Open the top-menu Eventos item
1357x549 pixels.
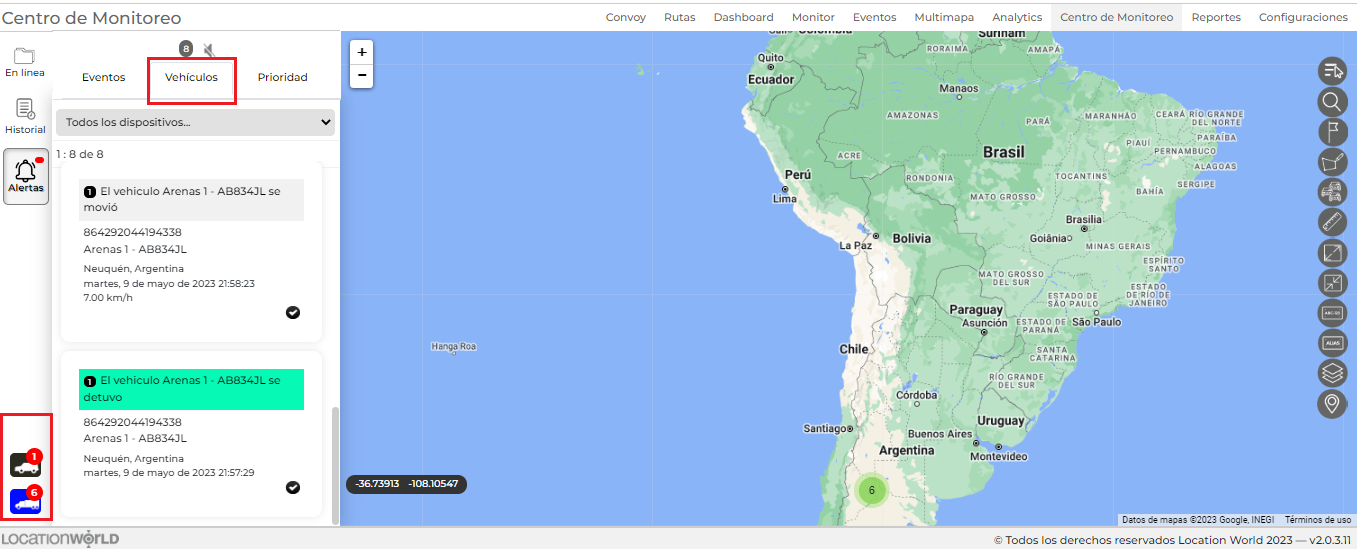point(874,17)
